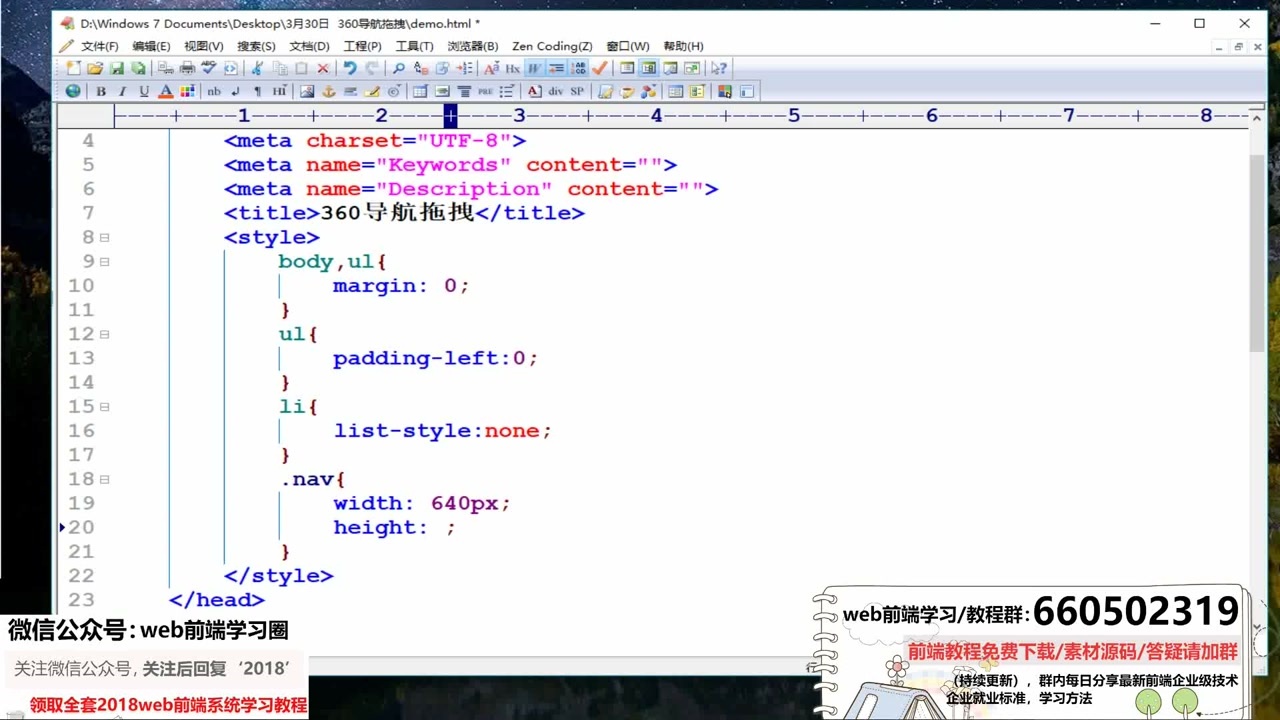The image size is (1280, 720).
Task: Insert anchor tag with anchor icon
Action: 328,91
